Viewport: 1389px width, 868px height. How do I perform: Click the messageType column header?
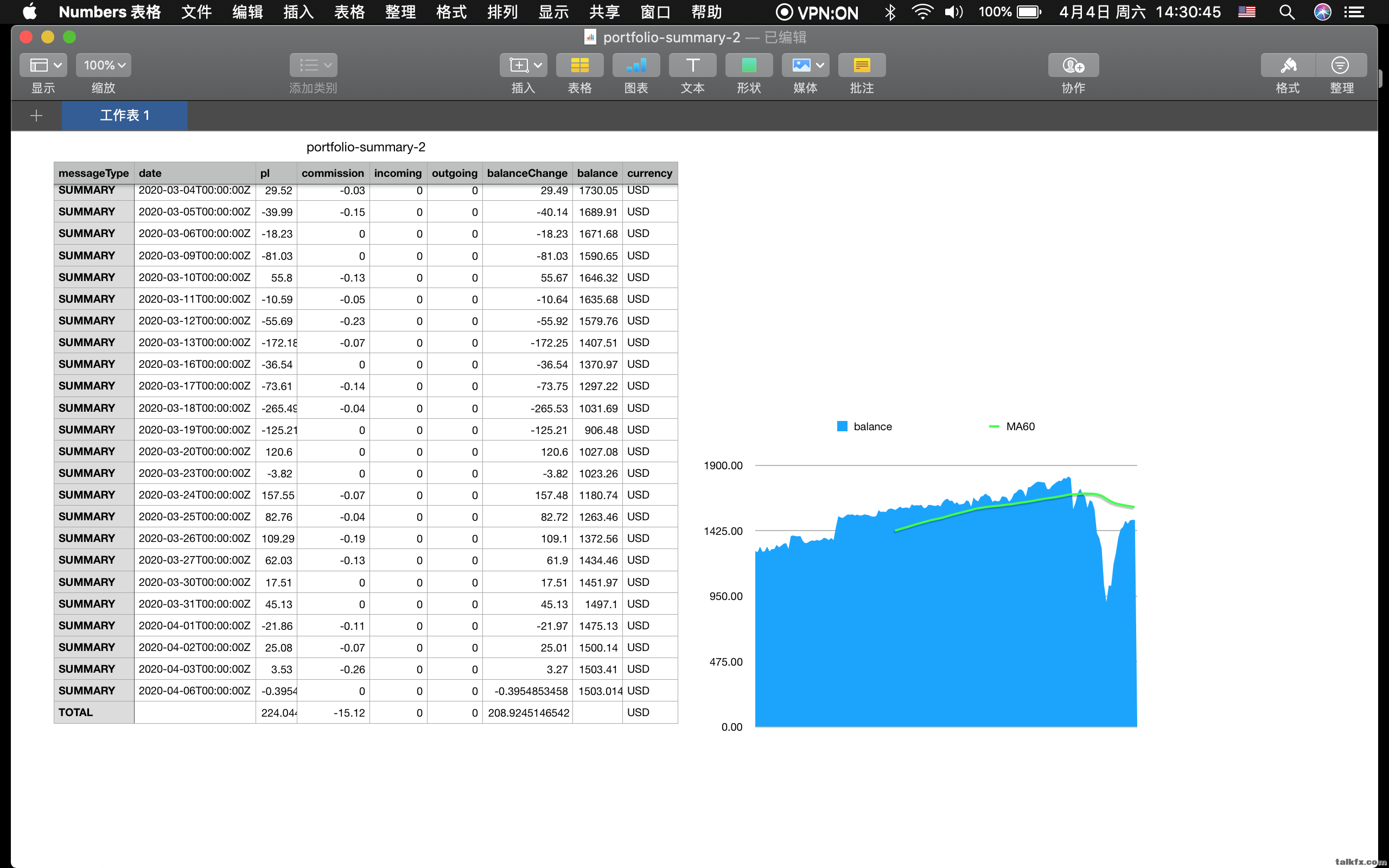93,173
